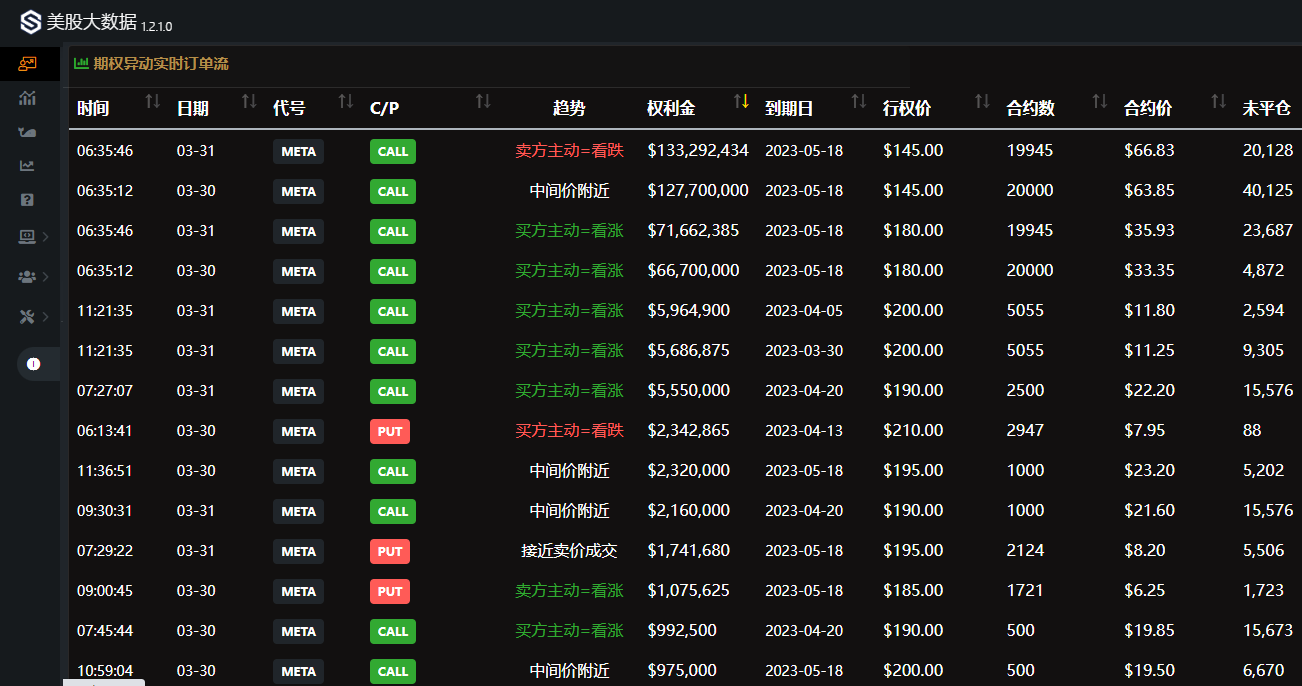Click the 美股大数据 app title text
Screen dimensions: 1302x686
coord(91,22)
